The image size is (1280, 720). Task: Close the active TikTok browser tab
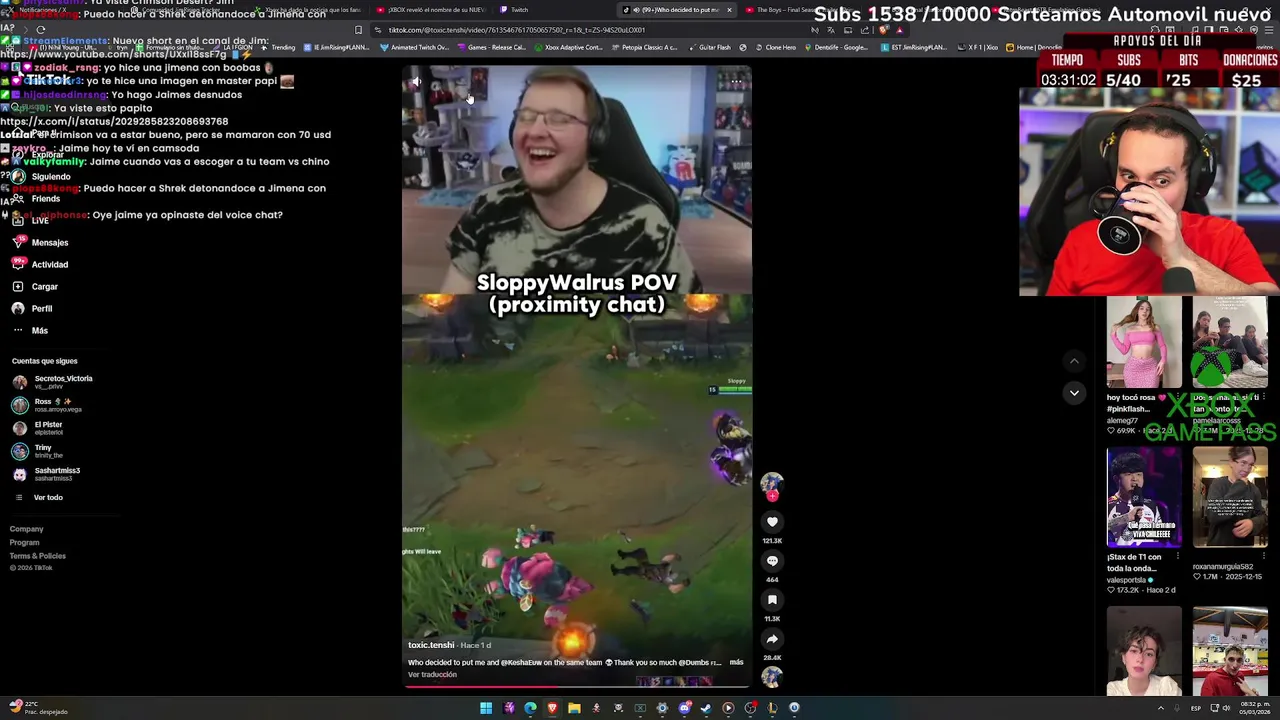(x=729, y=10)
